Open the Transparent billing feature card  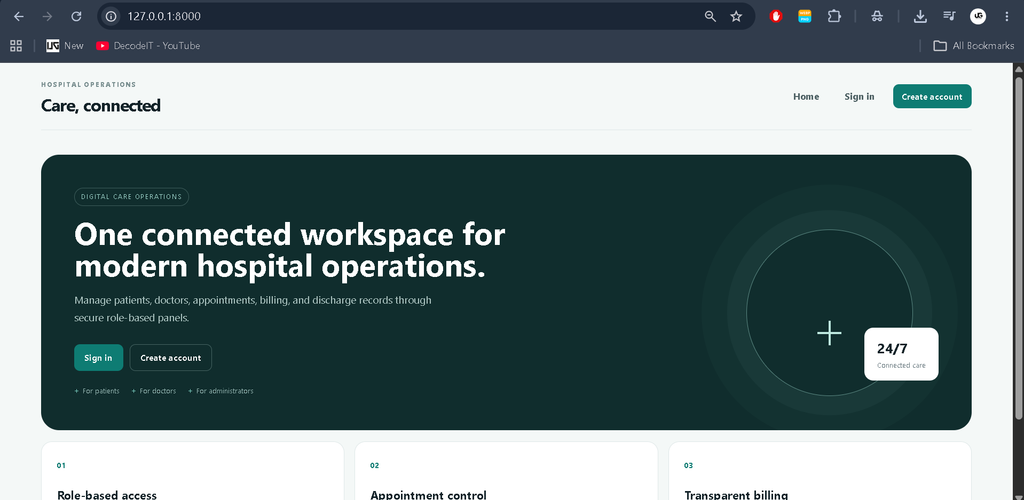820,471
